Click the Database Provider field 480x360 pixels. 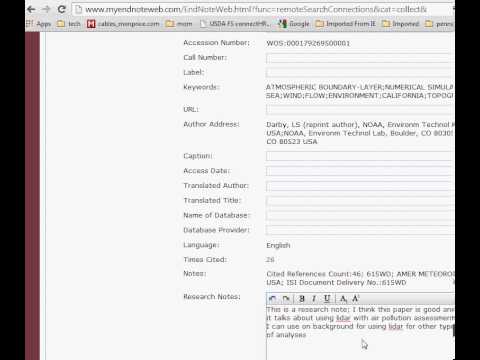point(360,230)
